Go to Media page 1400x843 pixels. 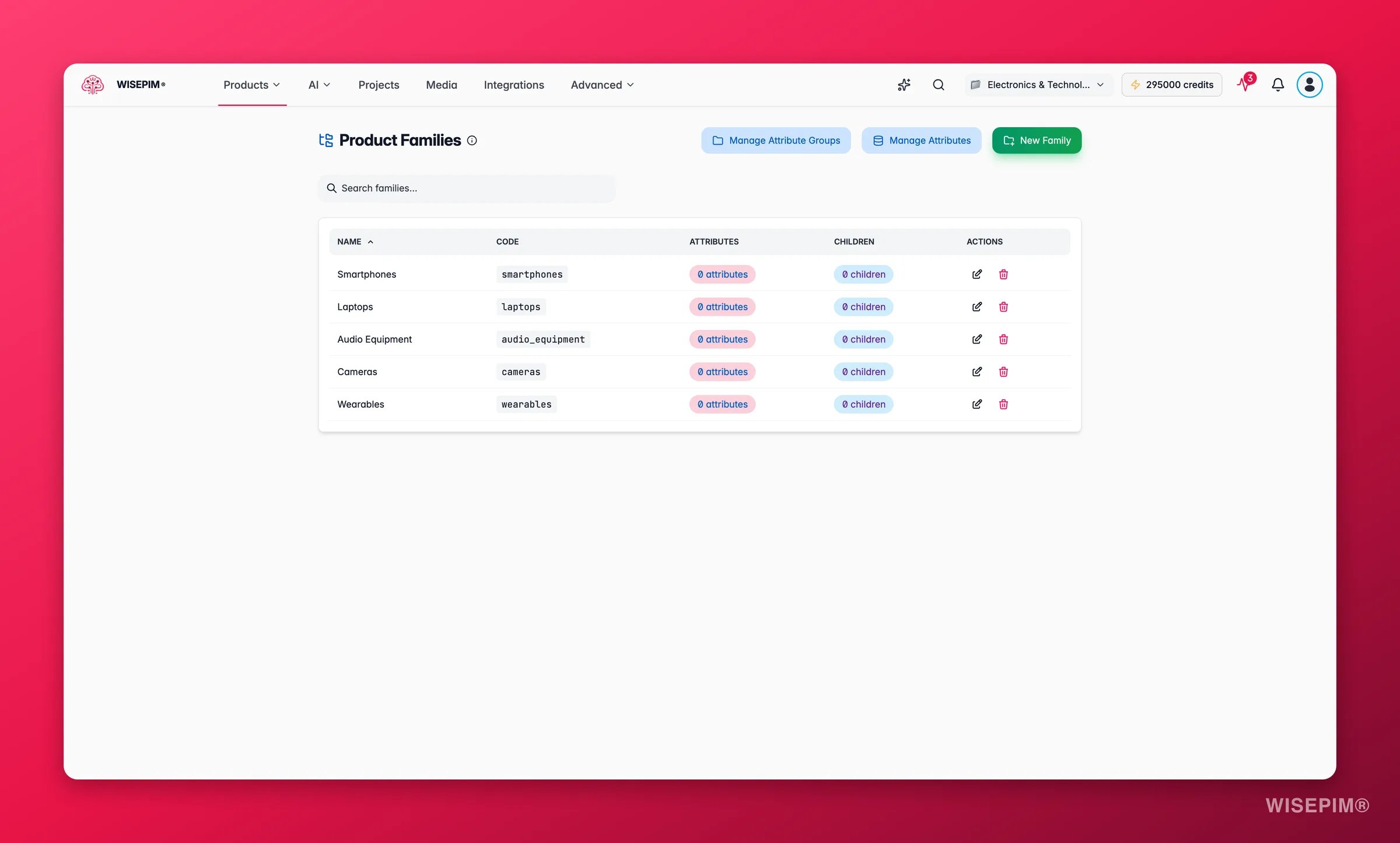[442, 85]
